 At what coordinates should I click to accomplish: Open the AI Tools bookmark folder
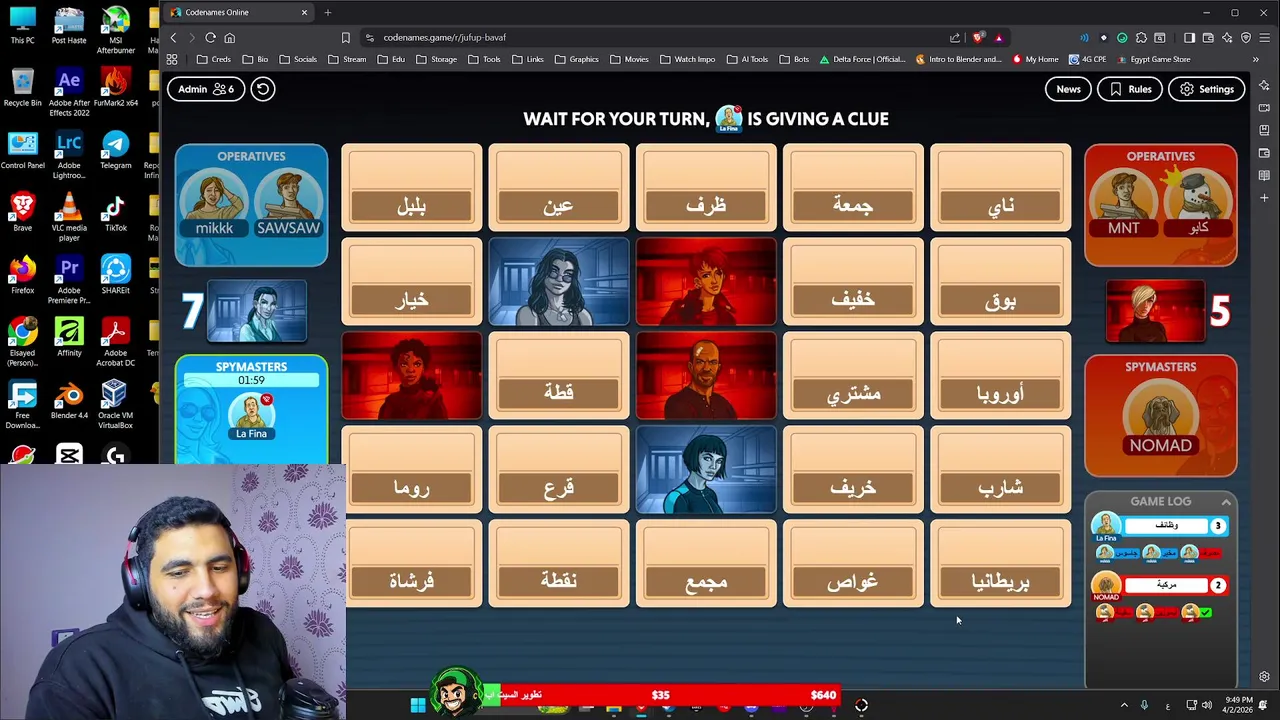tap(747, 59)
